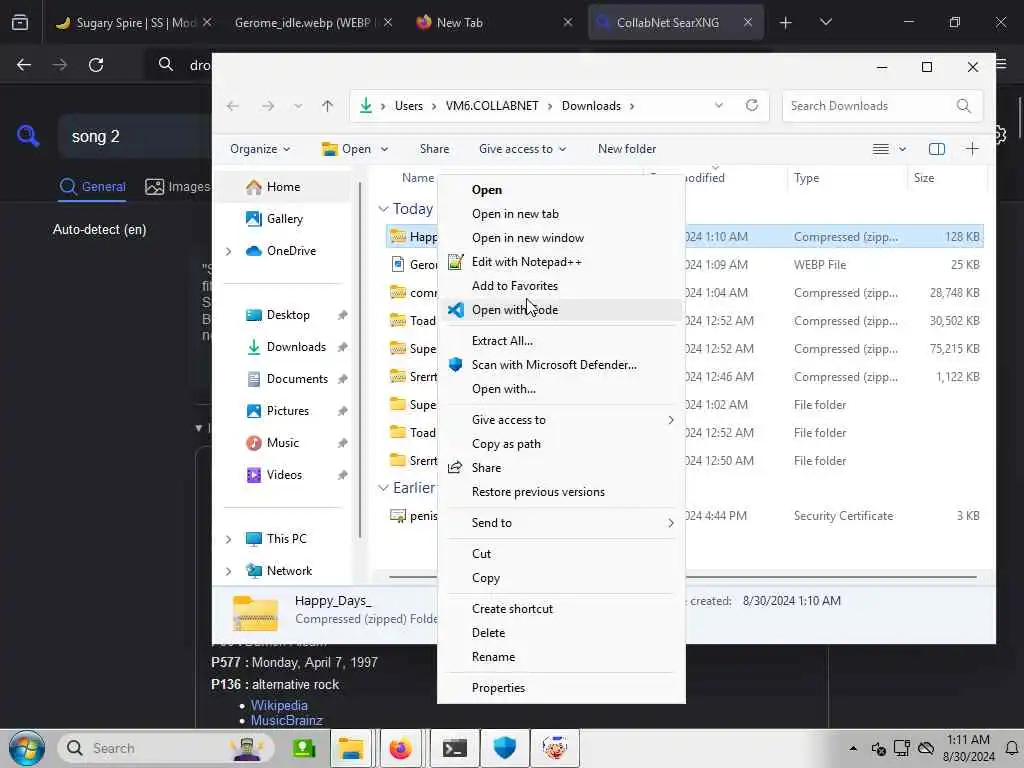The image size is (1024, 768).
Task: Open the Organize dropdown
Action: [x=260, y=149]
